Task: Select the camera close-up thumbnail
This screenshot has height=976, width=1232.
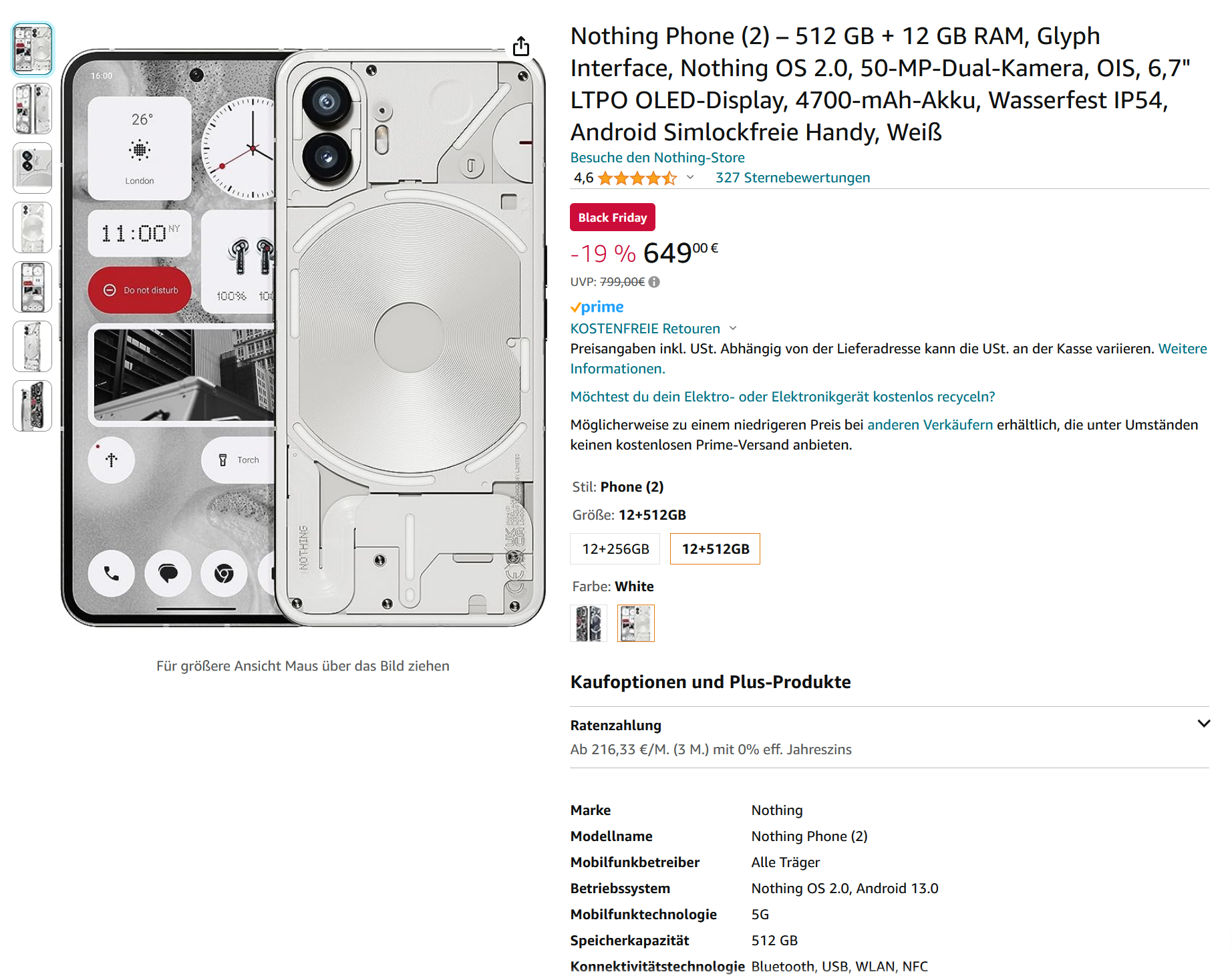Action: 32,168
